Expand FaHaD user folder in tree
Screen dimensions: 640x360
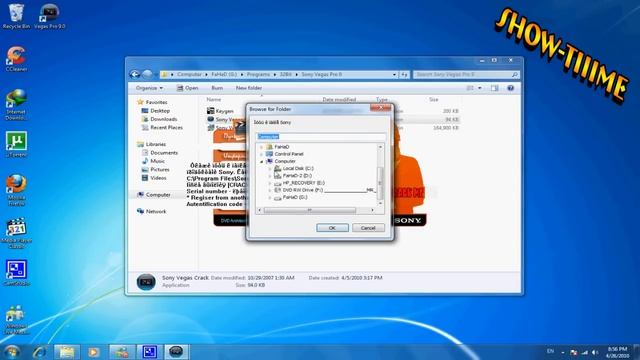[x=262, y=147]
